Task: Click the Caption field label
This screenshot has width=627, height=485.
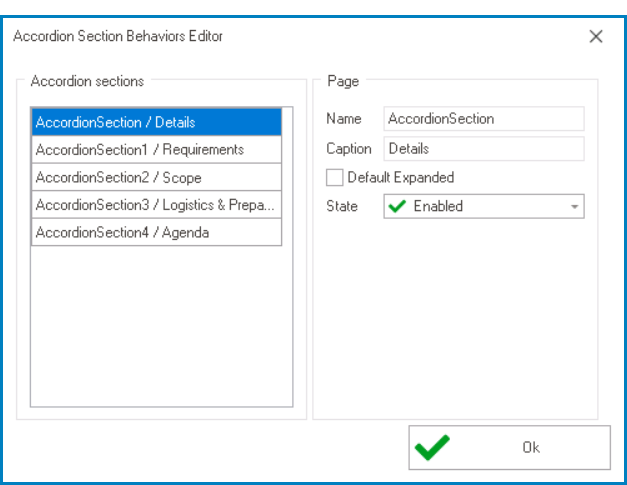Action: (x=349, y=149)
